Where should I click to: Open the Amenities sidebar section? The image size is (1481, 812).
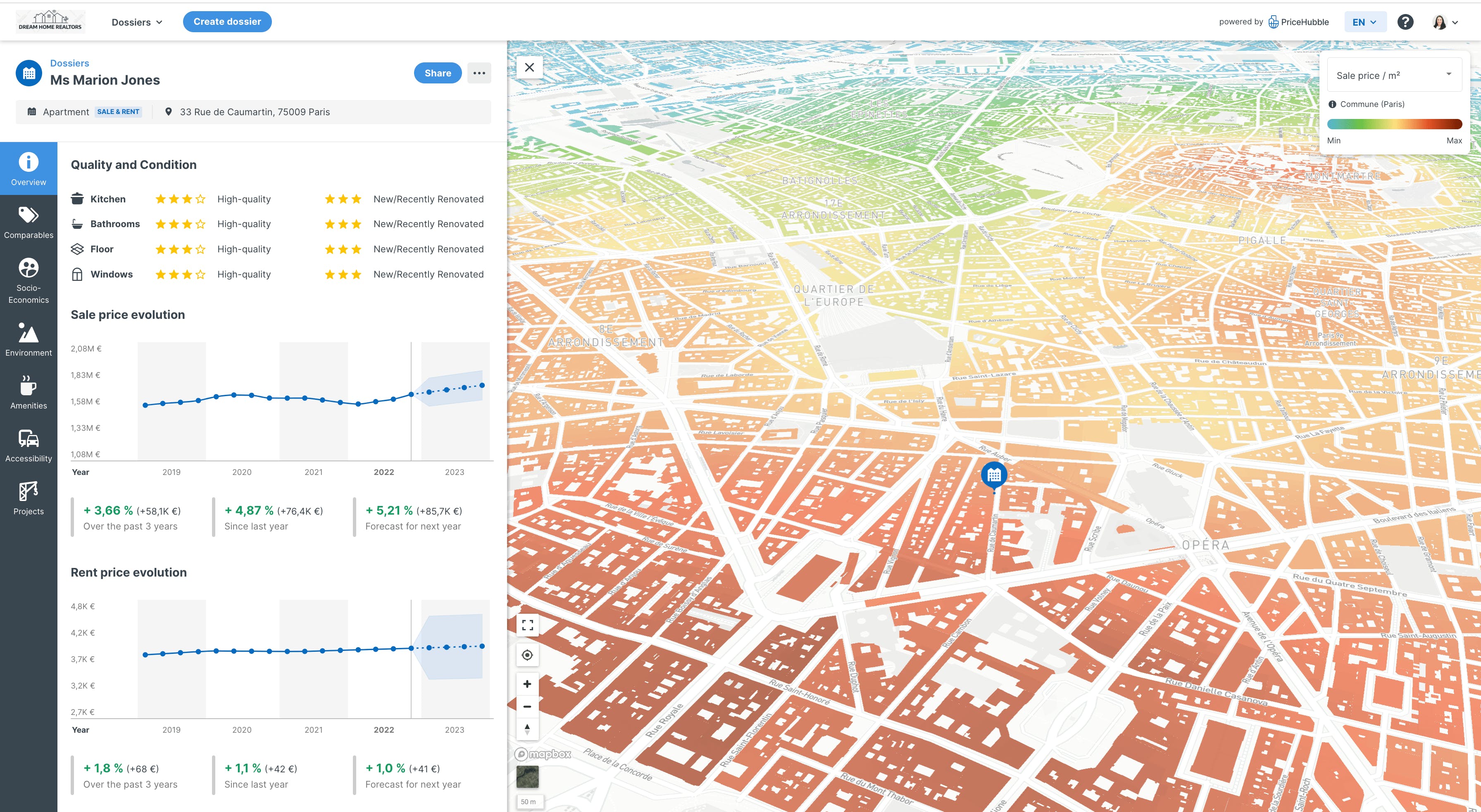pyautogui.click(x=28, y=392)
